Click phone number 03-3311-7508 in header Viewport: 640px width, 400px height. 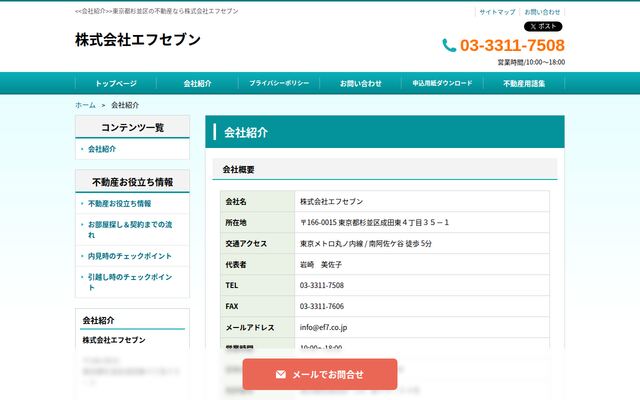coord(512,45)
